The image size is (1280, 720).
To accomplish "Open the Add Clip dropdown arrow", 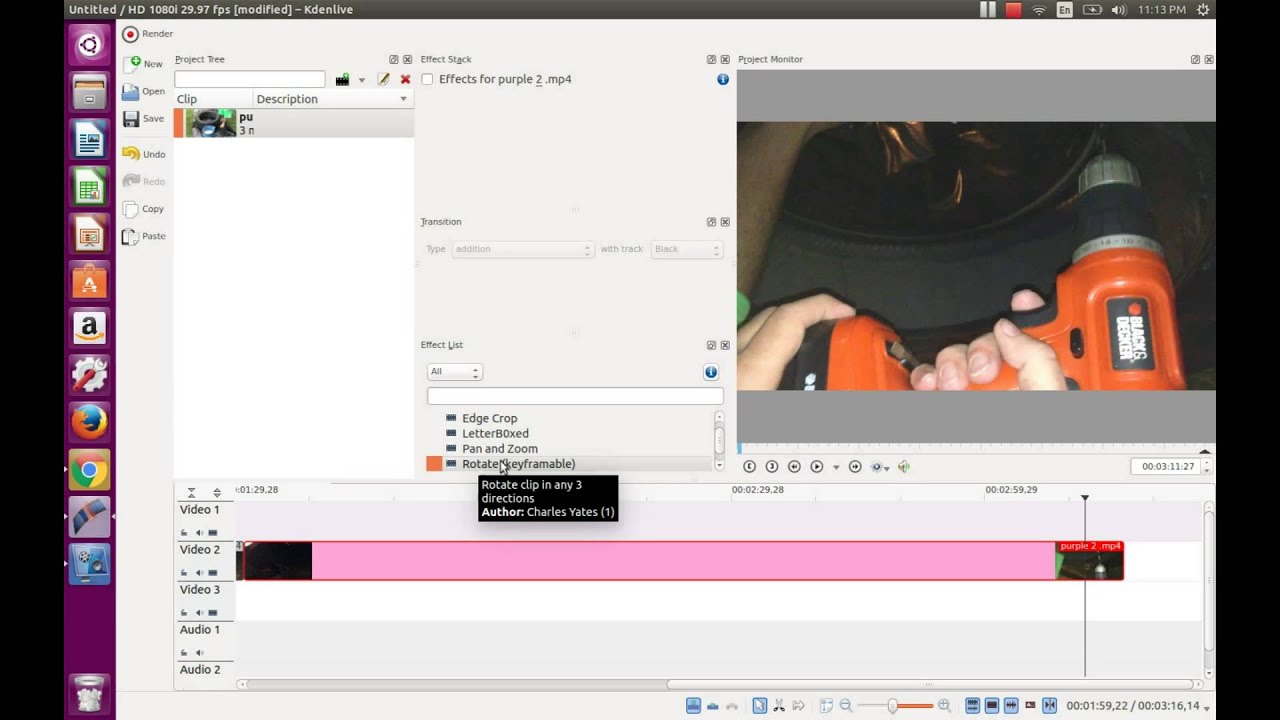I will pos(361,80).
